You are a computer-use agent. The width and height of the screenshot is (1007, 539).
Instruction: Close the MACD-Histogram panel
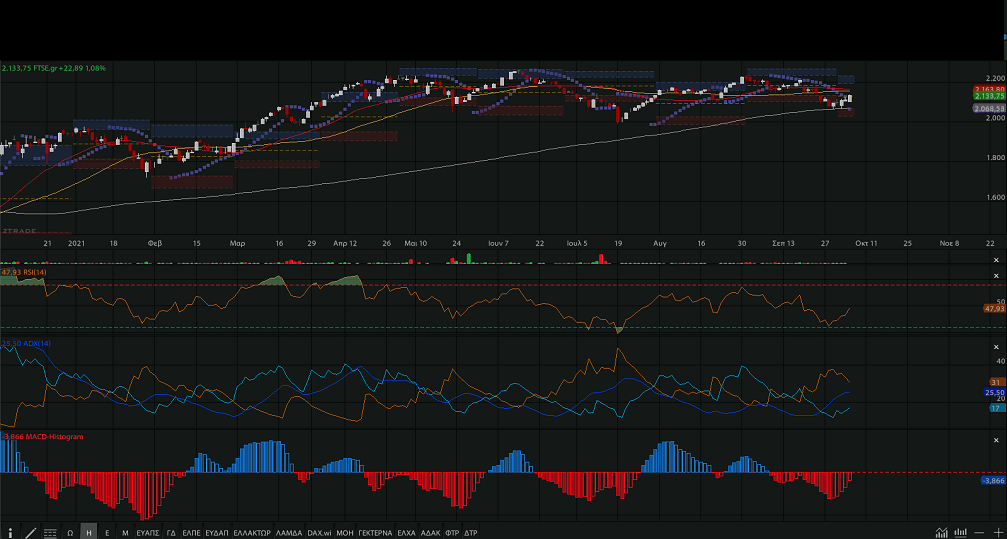pyautogui.click(x=995, y=439)
